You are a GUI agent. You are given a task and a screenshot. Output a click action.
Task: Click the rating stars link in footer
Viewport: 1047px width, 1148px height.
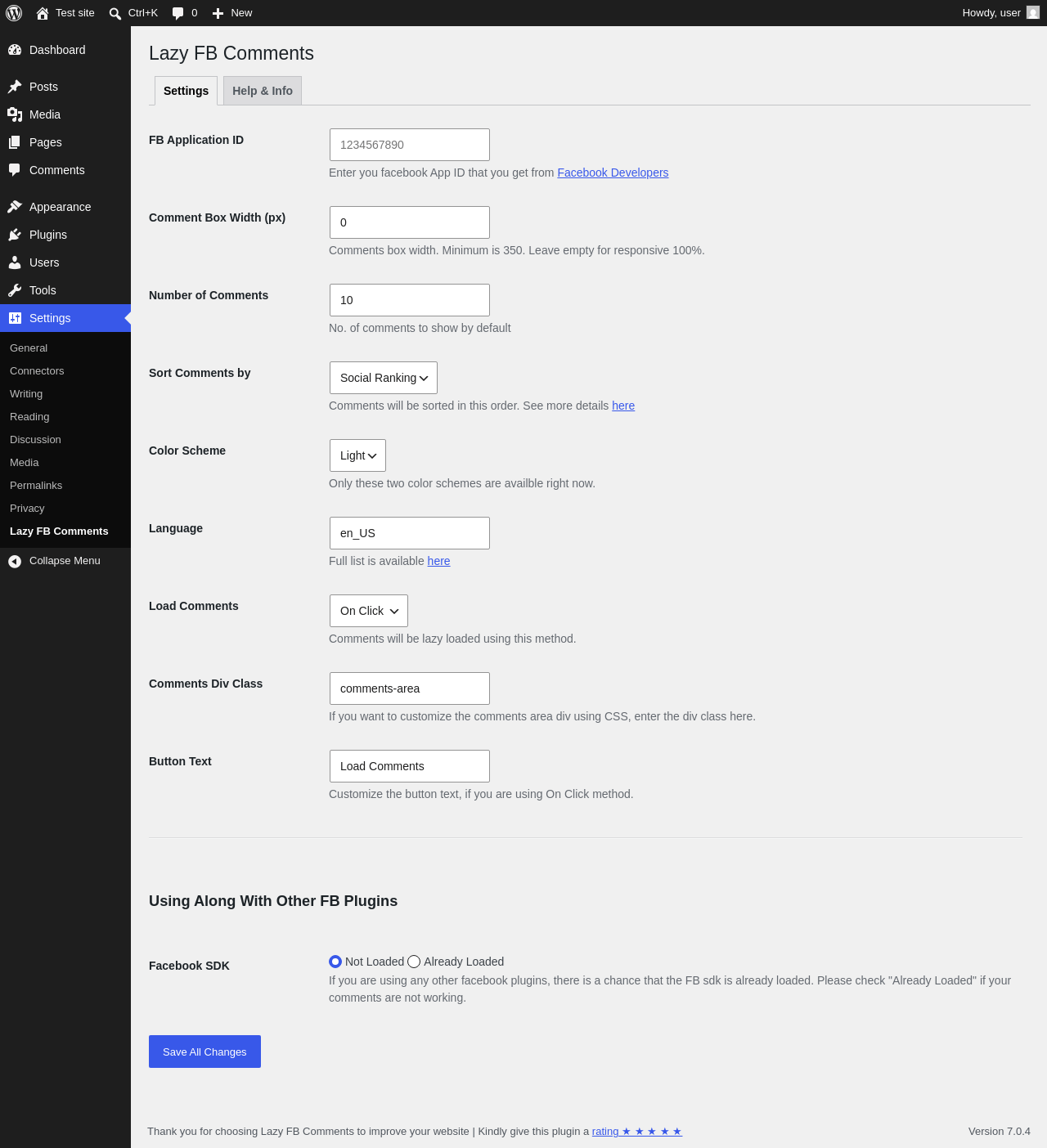click(637, 1132)
